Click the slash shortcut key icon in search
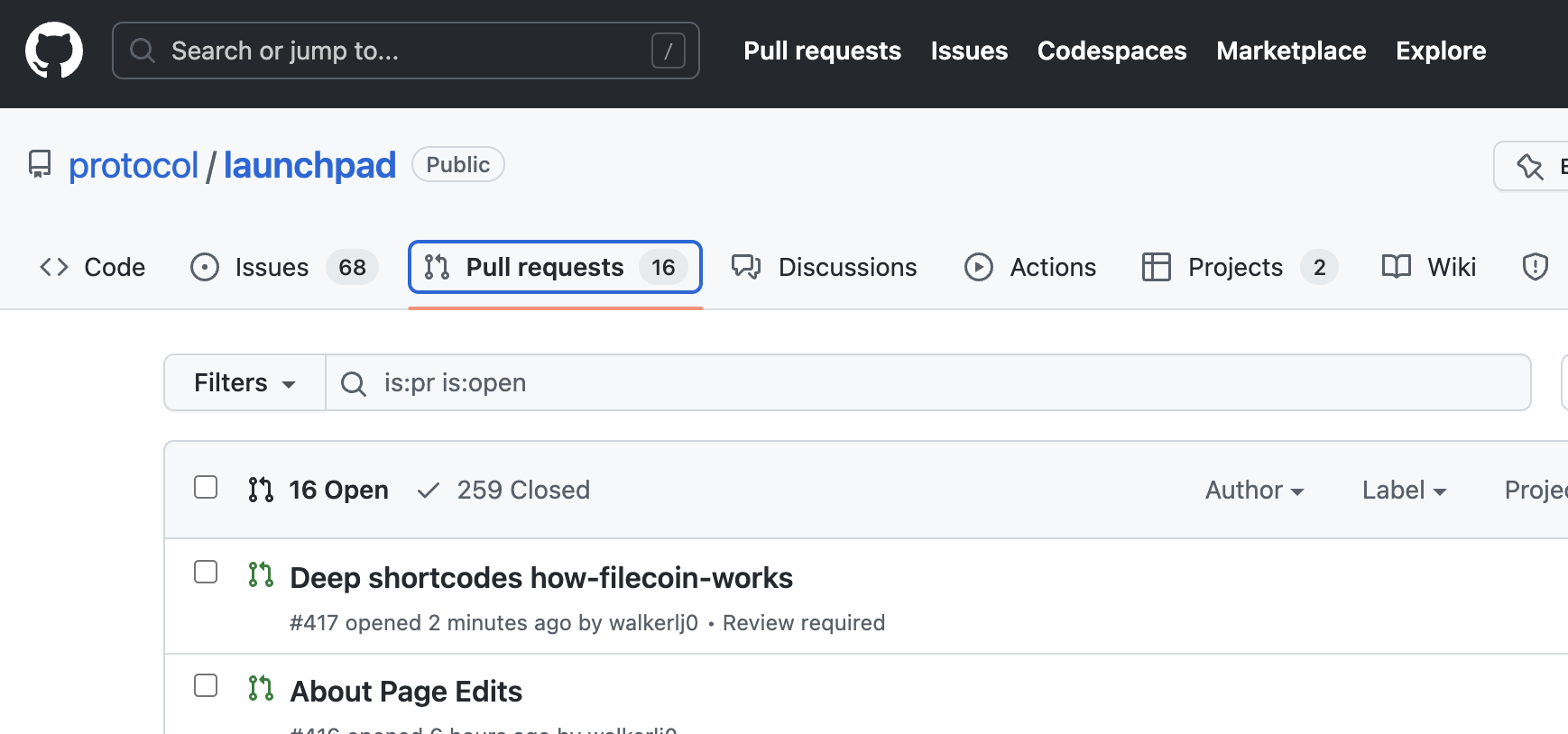 click(669, 50)
